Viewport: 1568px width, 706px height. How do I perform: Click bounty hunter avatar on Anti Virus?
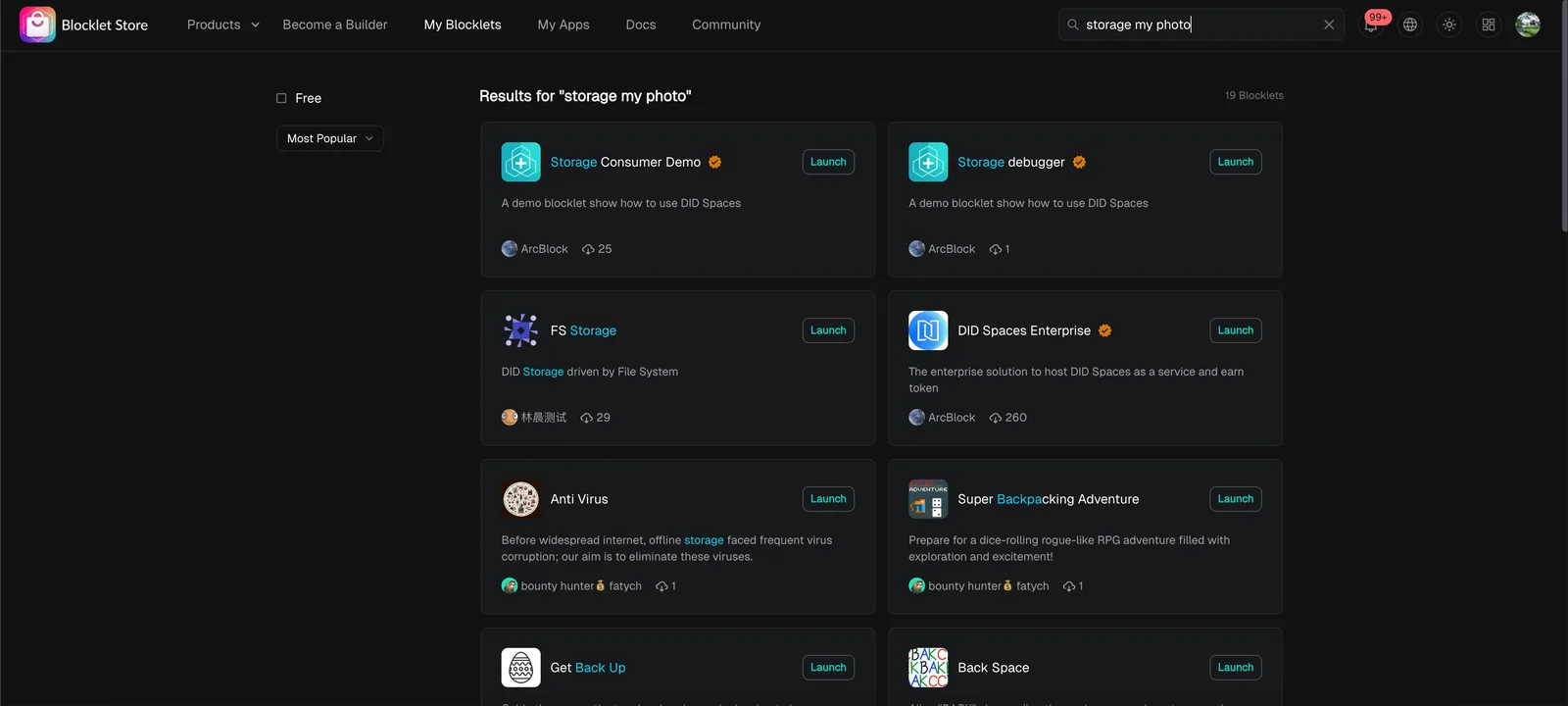(510, 586)
